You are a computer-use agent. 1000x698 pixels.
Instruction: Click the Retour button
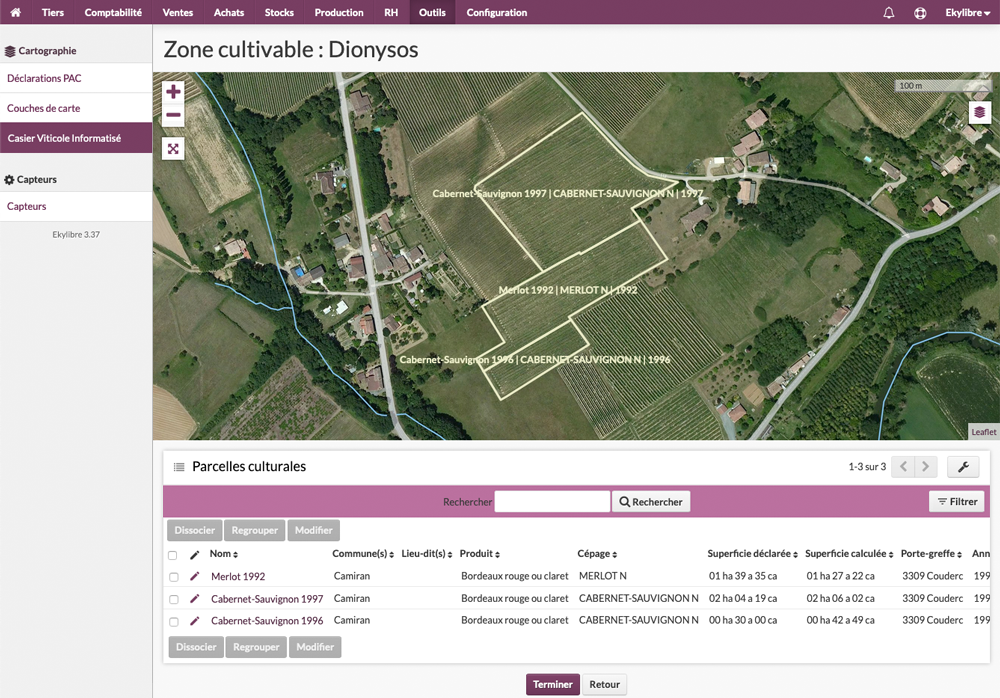pos(604,685)
